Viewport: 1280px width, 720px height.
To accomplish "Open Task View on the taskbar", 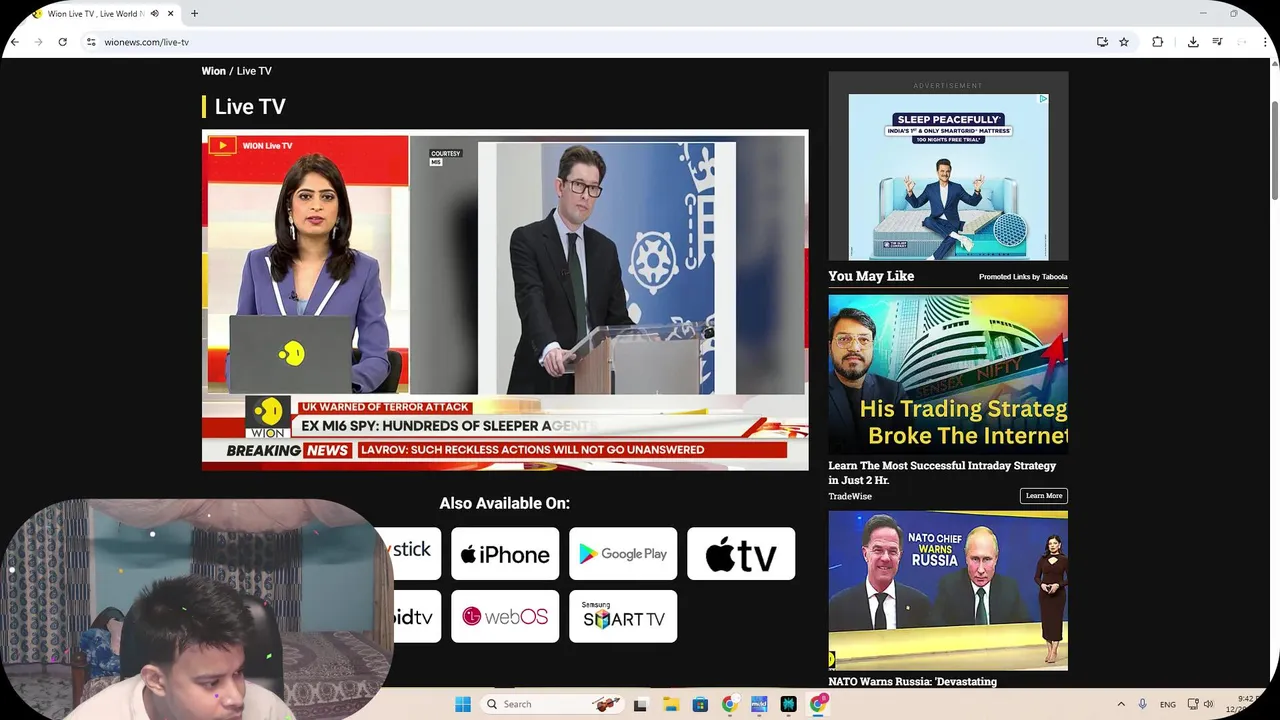I will coord(640,704).
